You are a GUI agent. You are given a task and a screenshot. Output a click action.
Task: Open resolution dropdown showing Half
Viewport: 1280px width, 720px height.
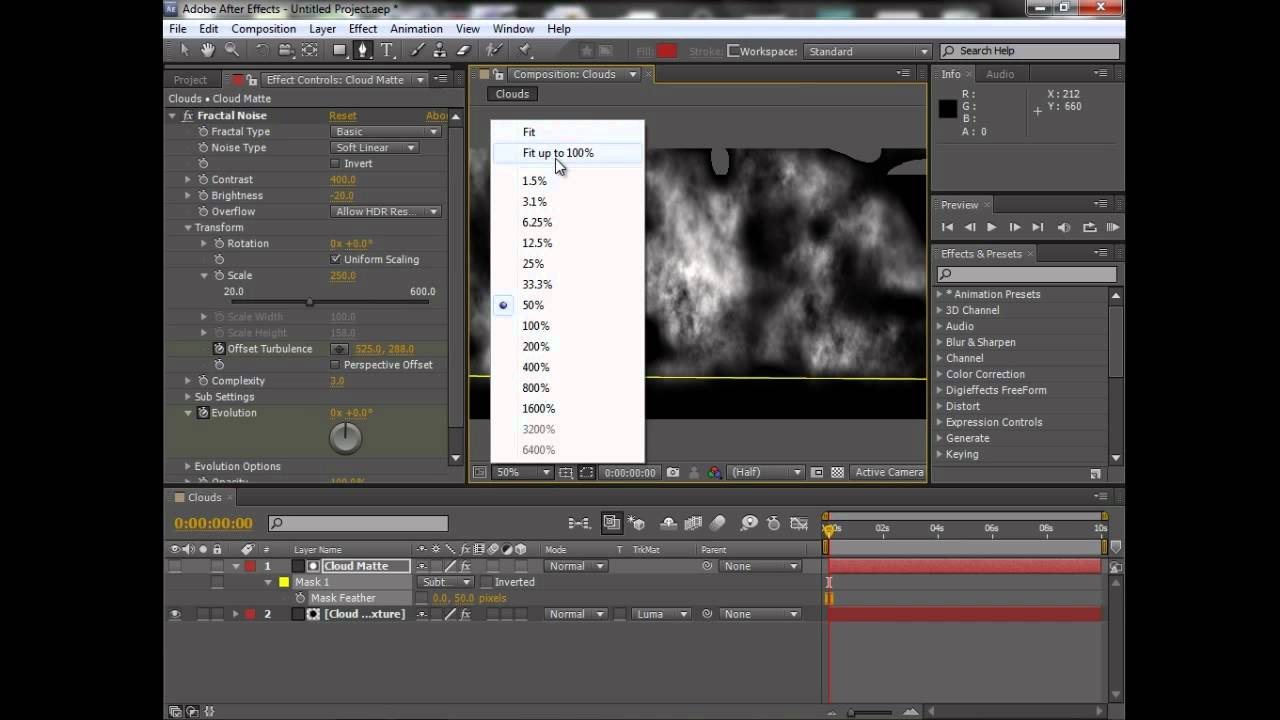tap(767, 473)
